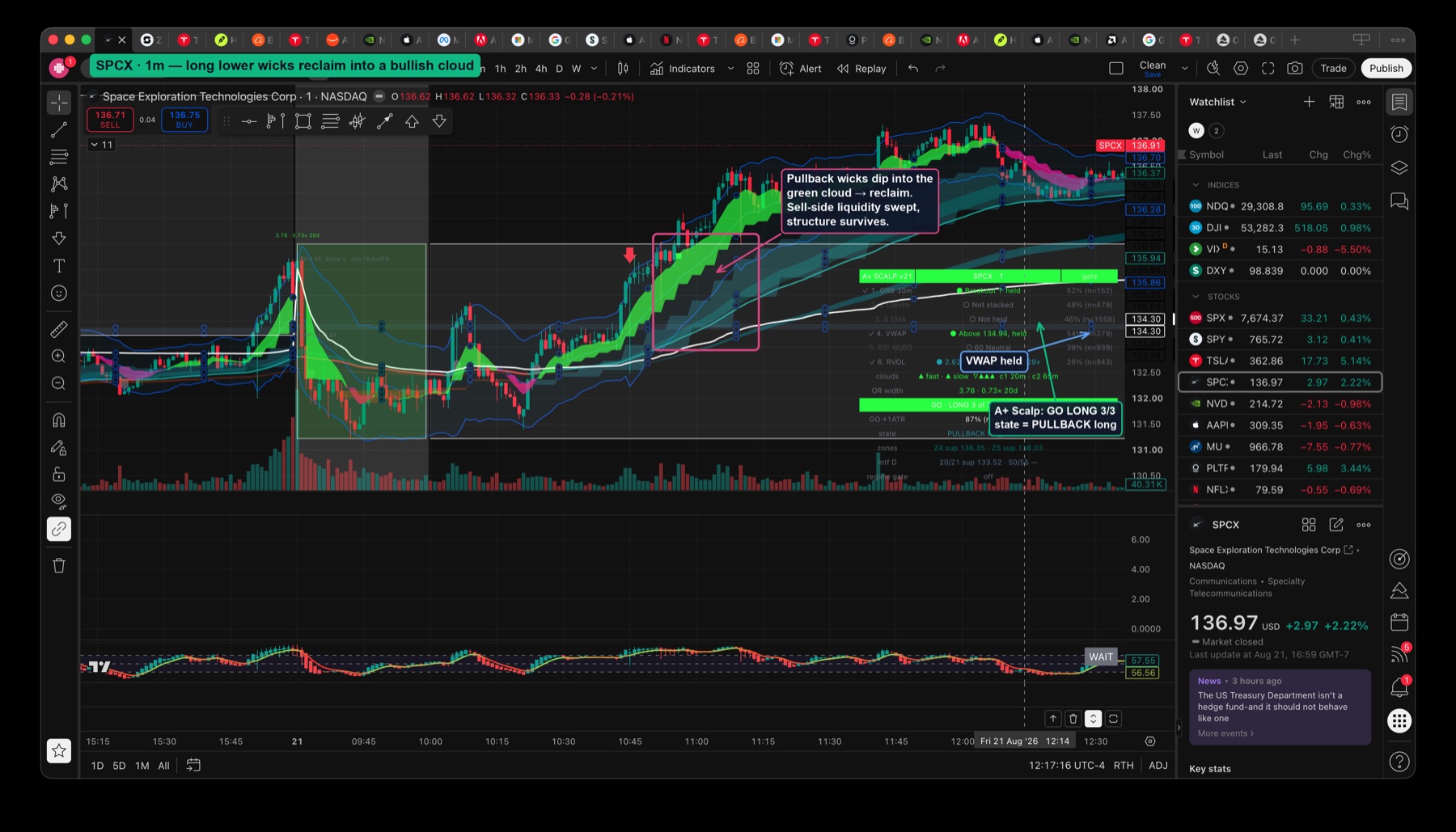Select the arrow down marker tool
The image size is (1456, 832).
coord(439,121)
